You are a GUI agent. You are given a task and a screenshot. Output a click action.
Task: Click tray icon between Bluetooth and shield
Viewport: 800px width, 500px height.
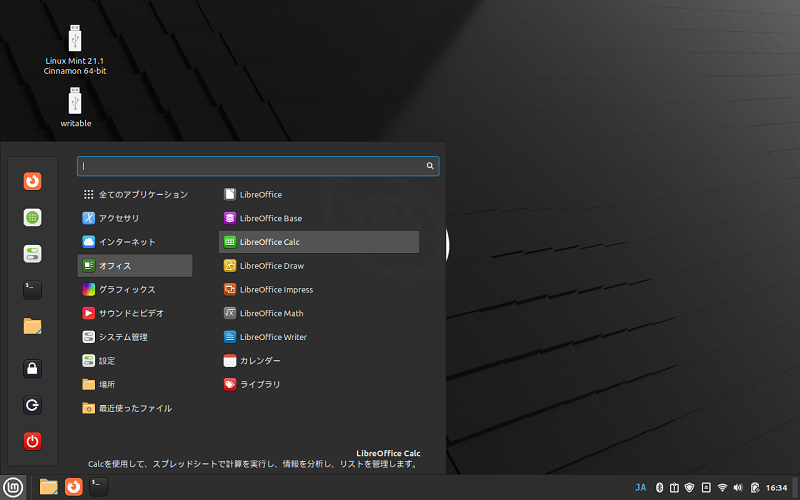pos(674,488)
